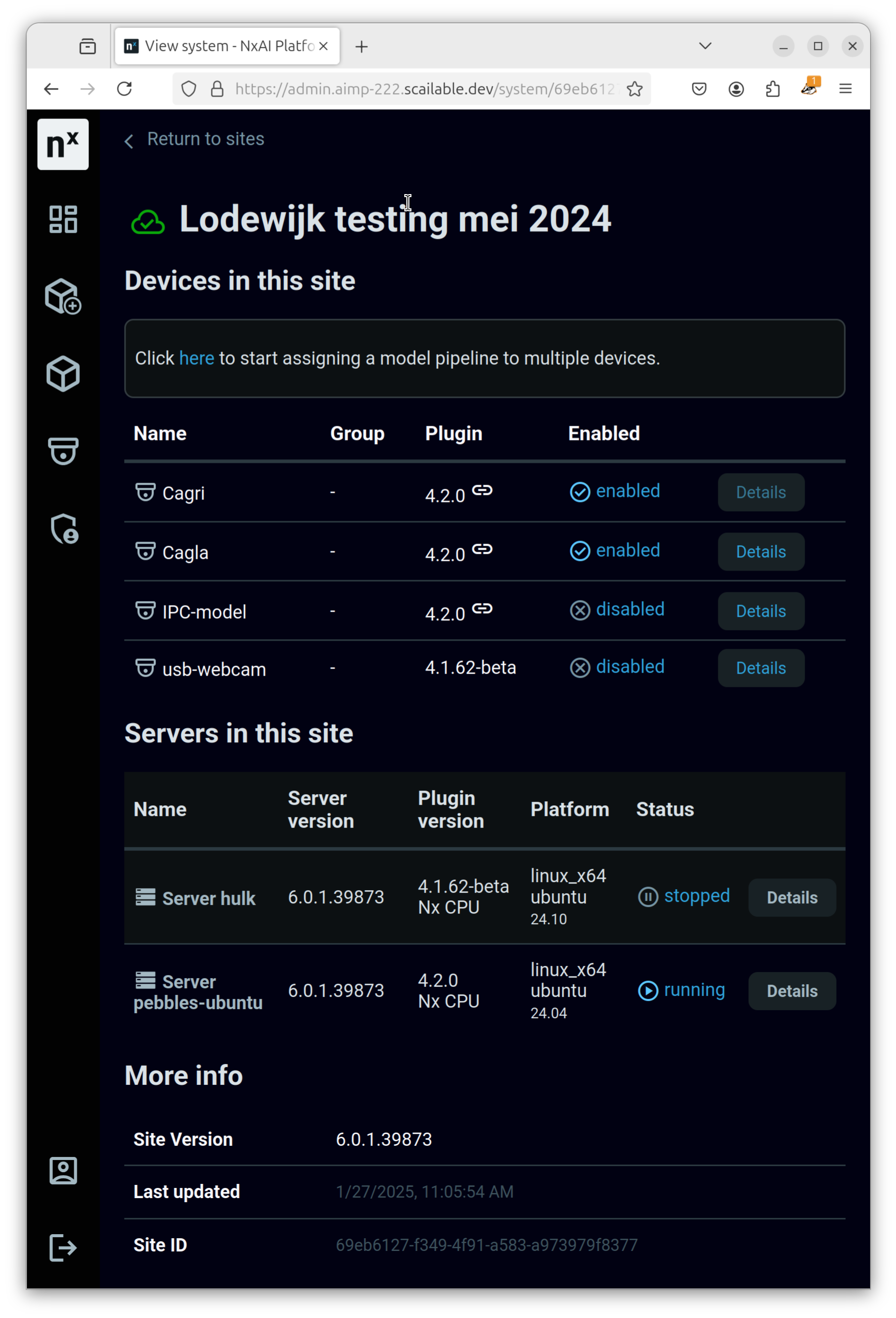896x1318 pixels.
Task: Toggle the disabled status of IPC-model
Action: (617, 610)
